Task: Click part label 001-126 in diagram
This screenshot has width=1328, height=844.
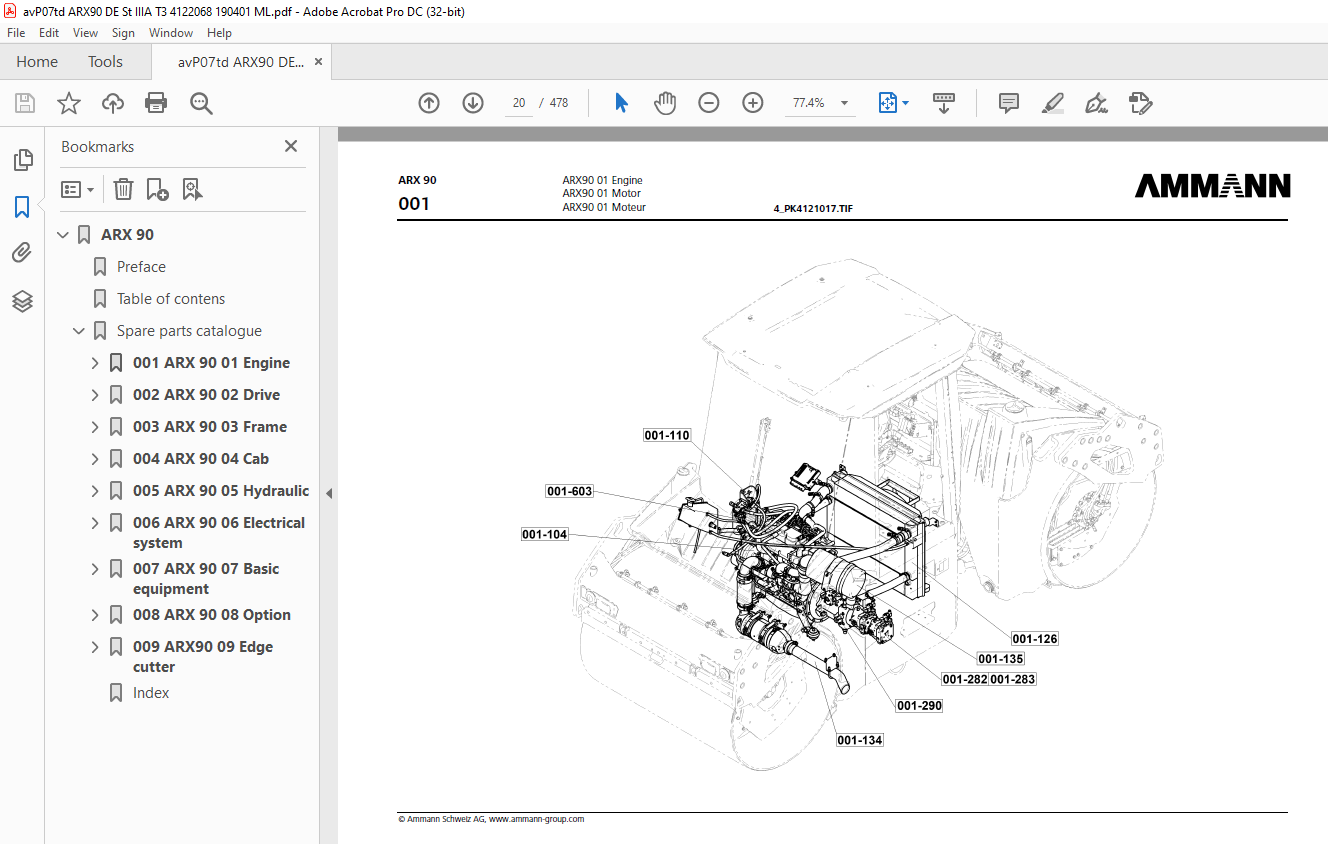Action: [x=1034, y=639]
